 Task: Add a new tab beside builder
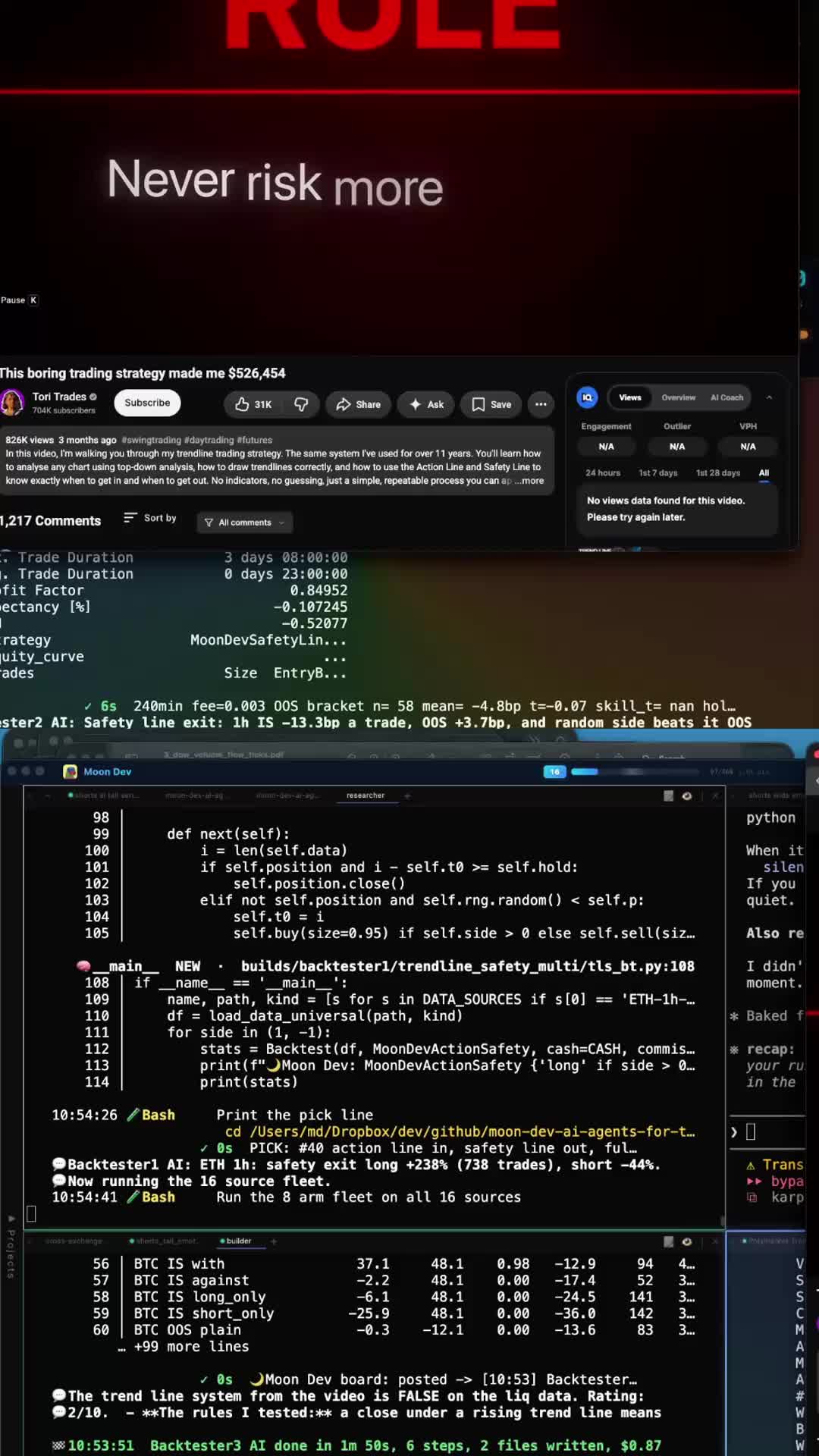pyautogui.click(x=274, y=1241)
